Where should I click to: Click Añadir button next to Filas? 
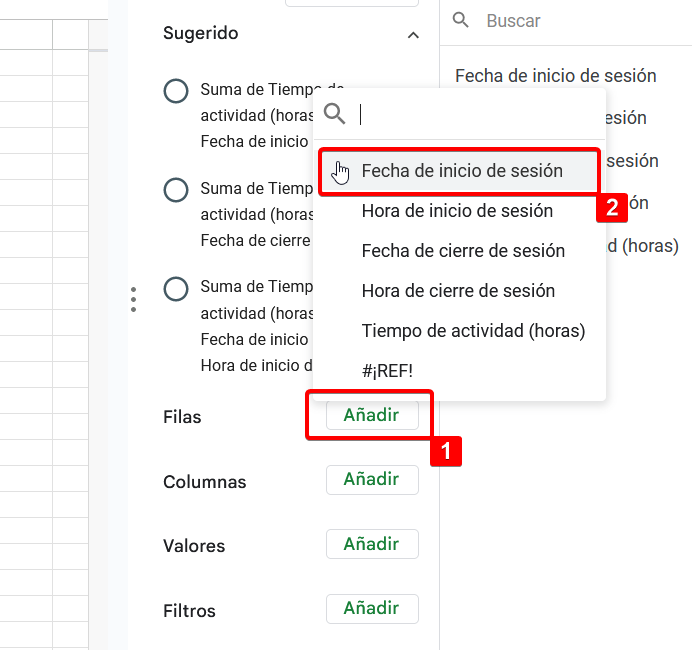click(x=371, y=415)
